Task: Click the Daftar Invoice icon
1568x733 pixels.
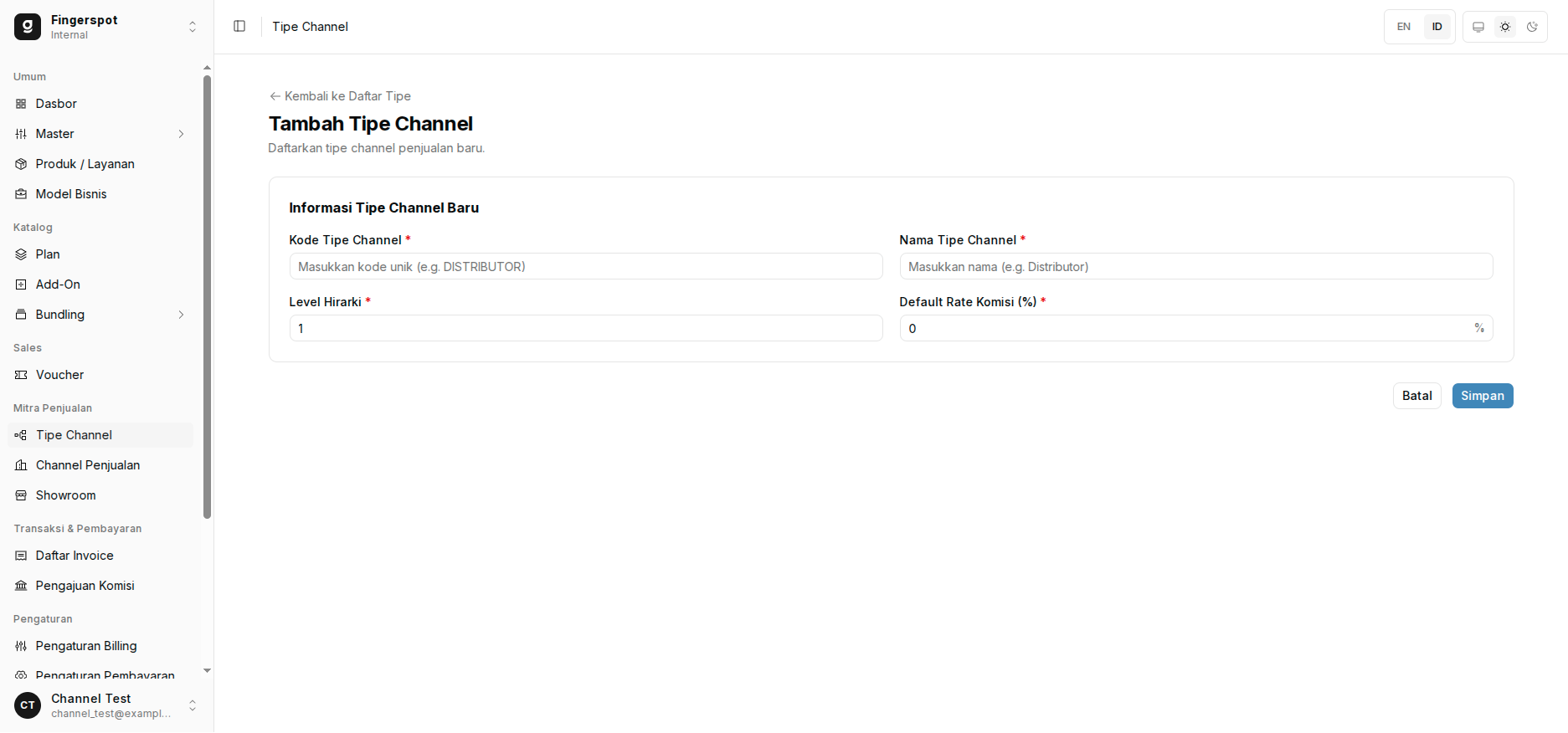Action: click(x=21, y=556)
